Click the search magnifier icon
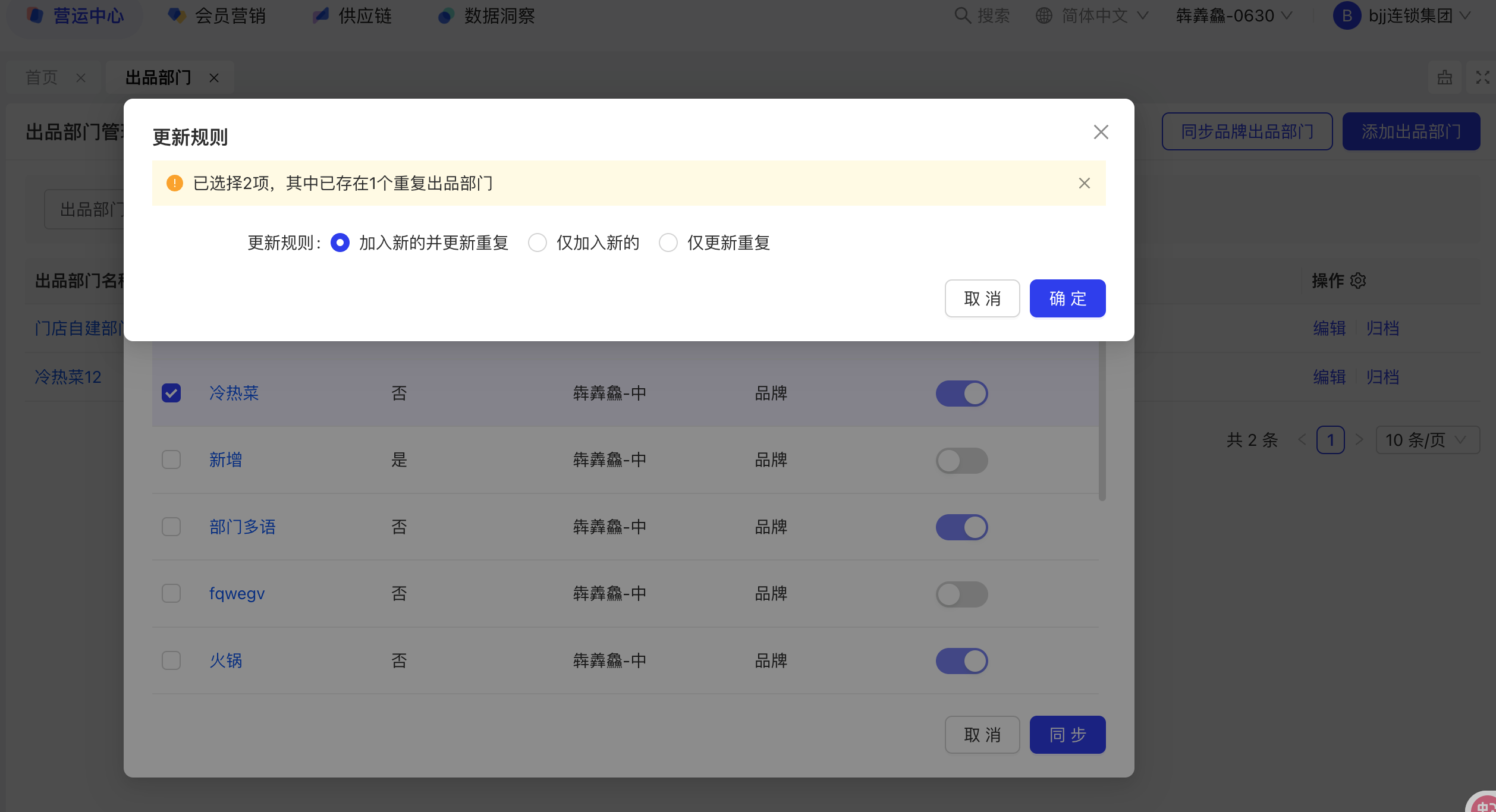 [962, 15]
